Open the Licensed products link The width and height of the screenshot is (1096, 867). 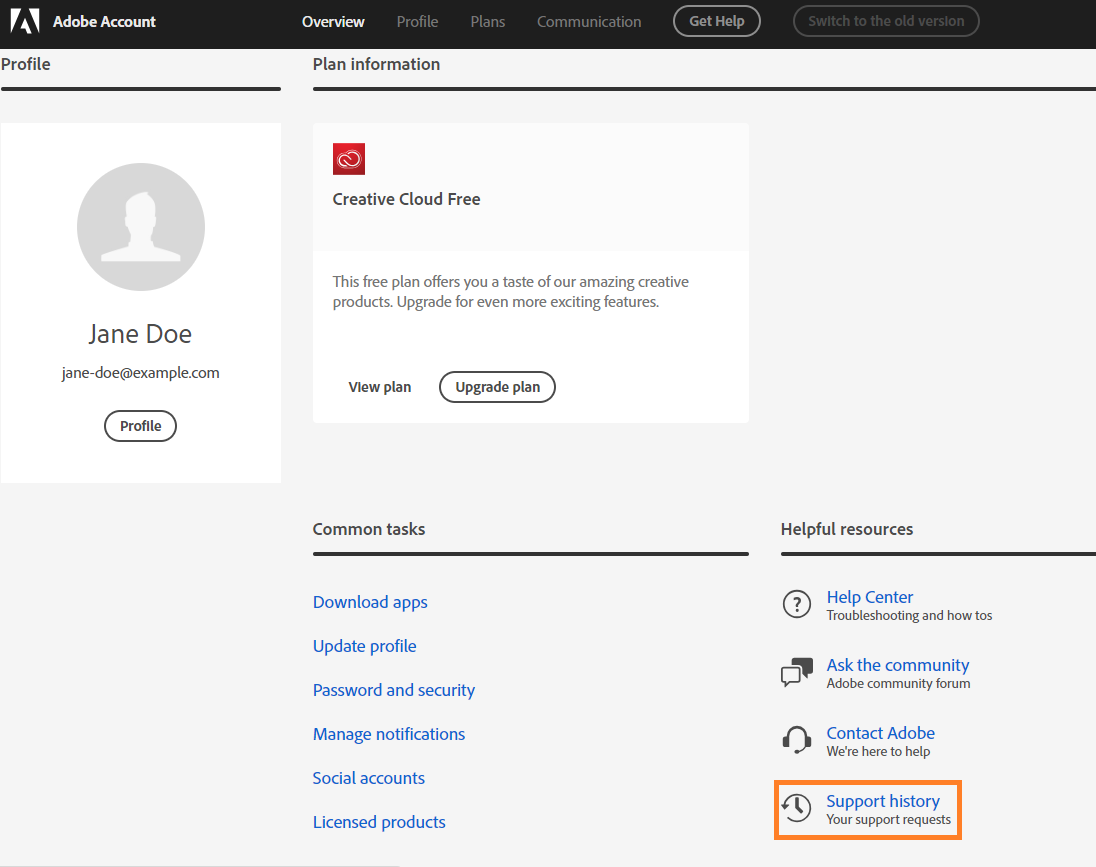coord(379,822)
